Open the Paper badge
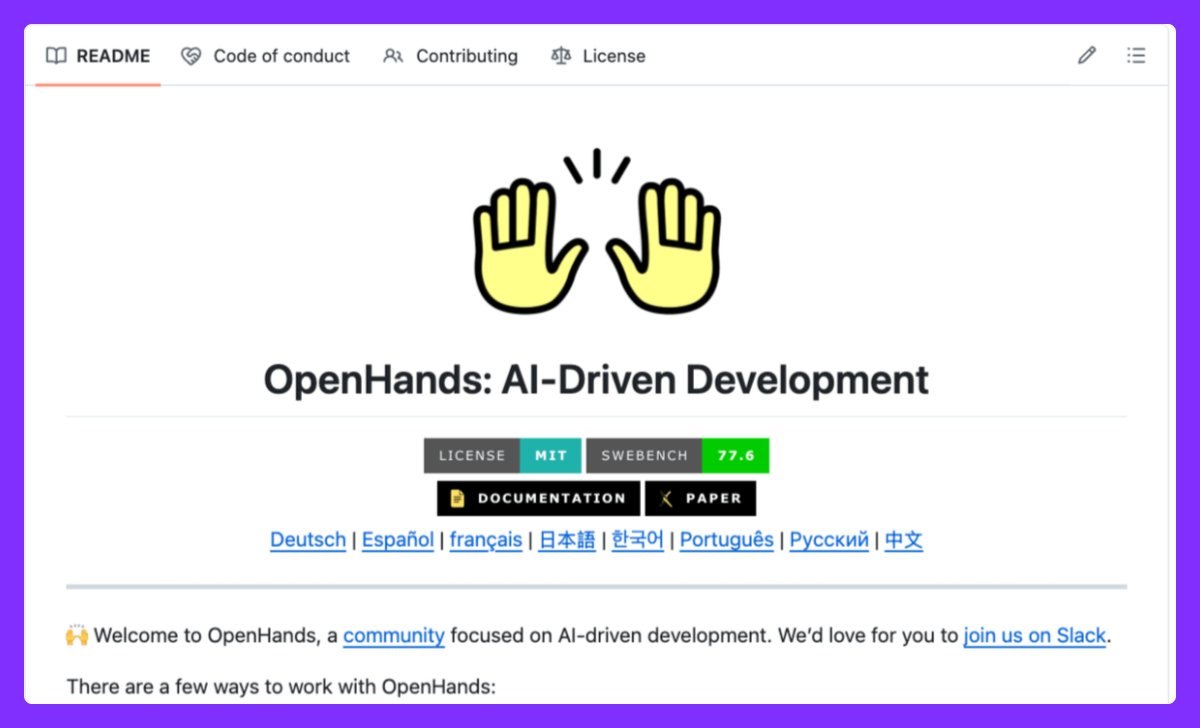Image resolution: width=1200 pixels, height=728 pixels. coord(700,498)
